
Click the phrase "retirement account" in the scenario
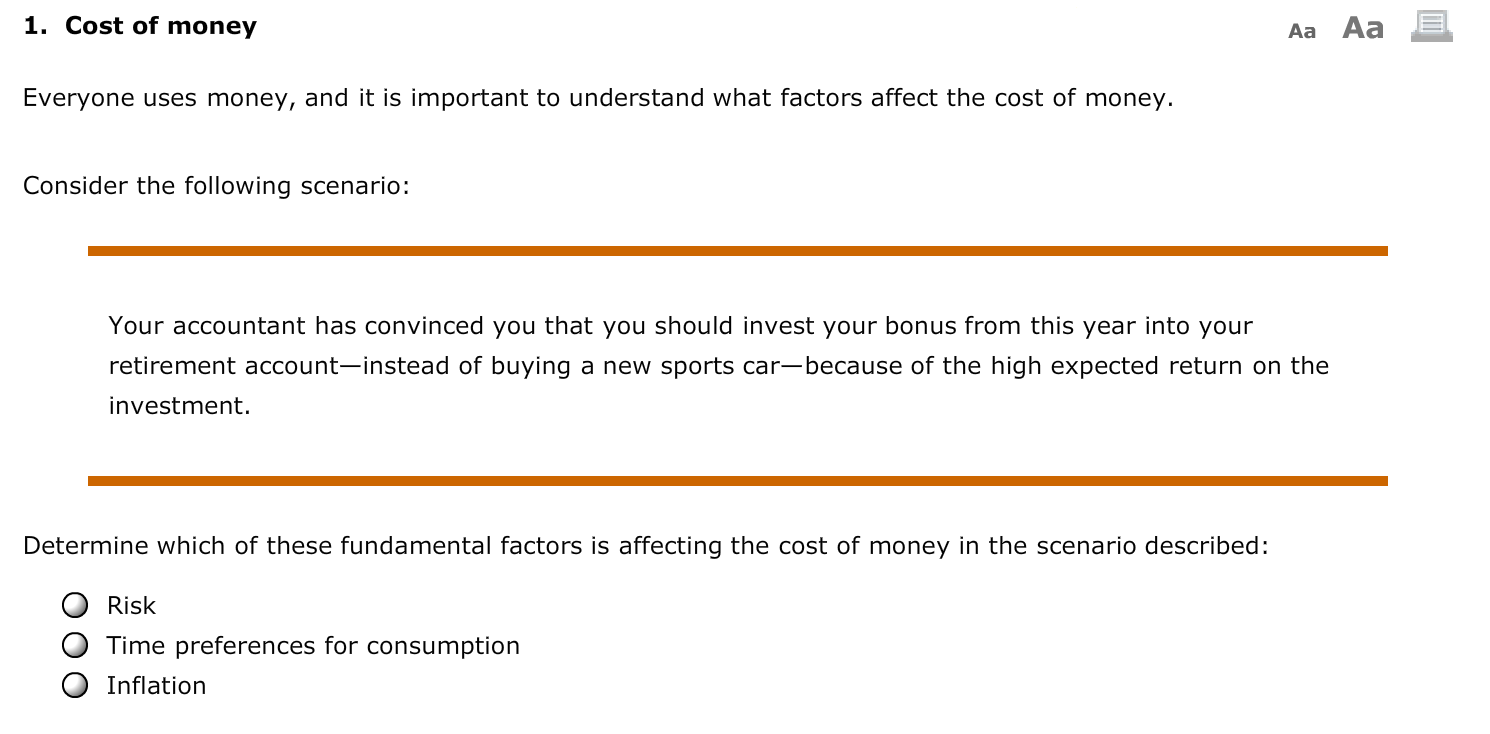[225, 366]
